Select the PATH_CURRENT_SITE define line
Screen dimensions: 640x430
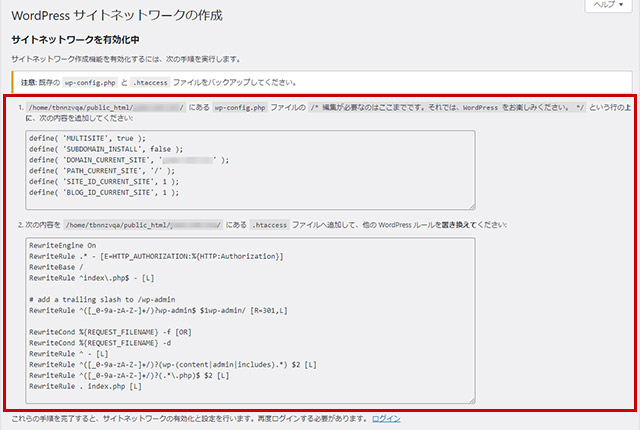[102, 171]
